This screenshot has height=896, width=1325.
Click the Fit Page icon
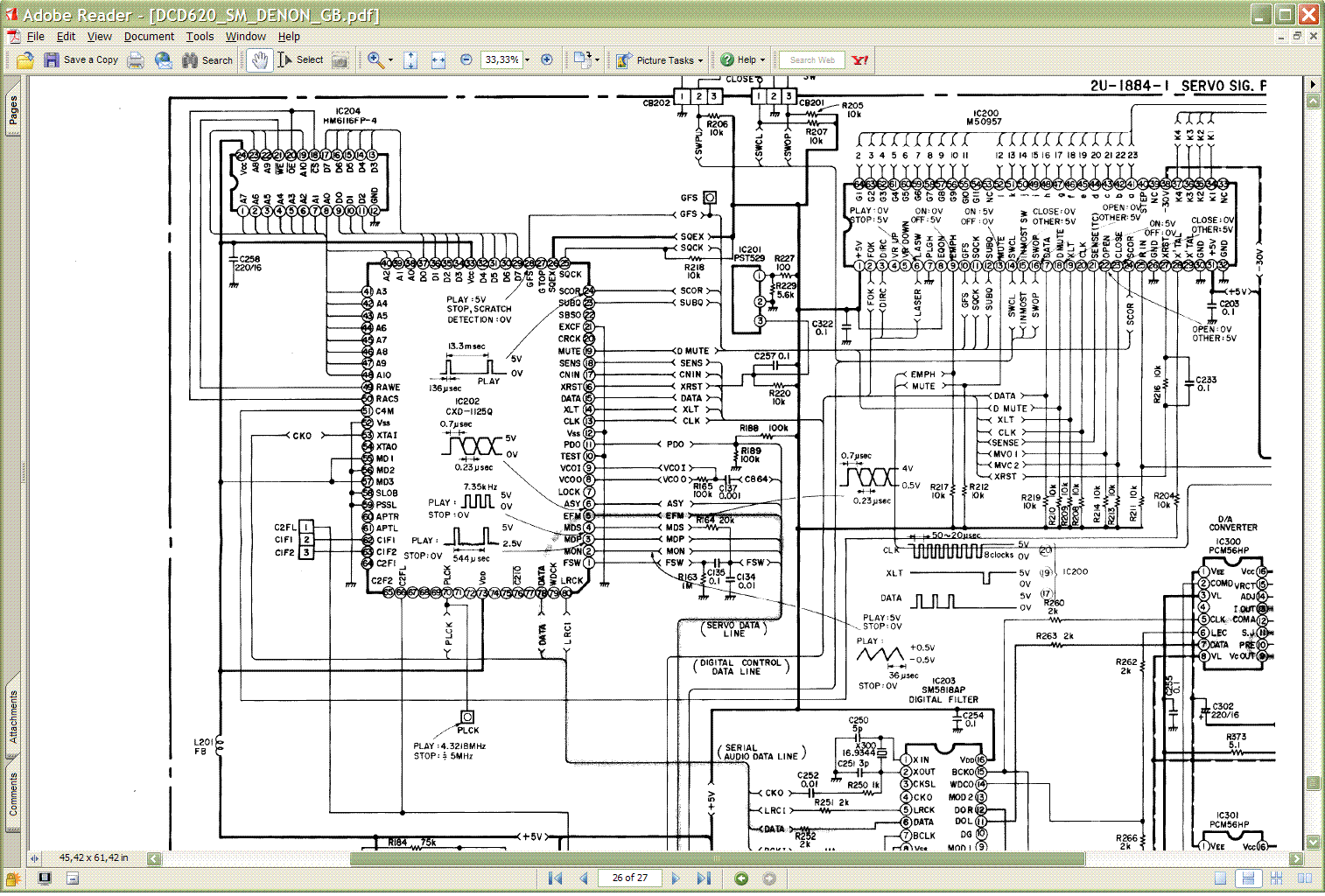(x=410, y=59)
